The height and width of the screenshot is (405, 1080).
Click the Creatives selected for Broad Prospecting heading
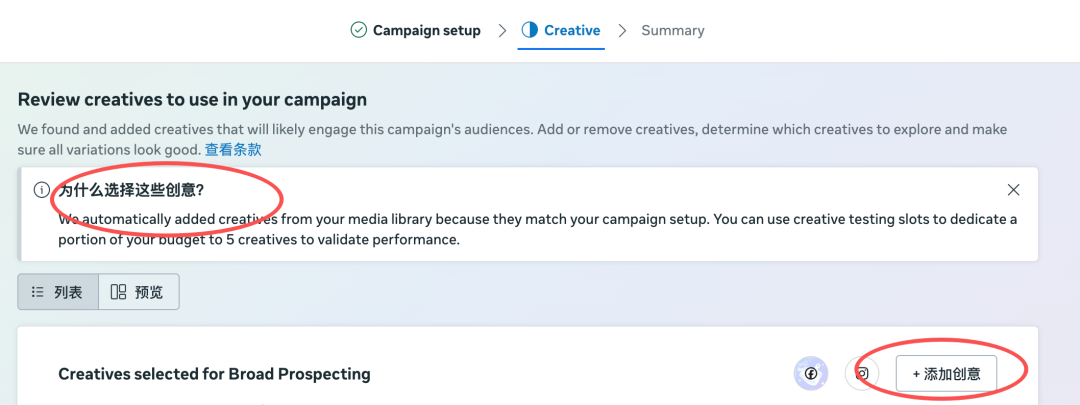pyautogui.click(x=214, y=374)
